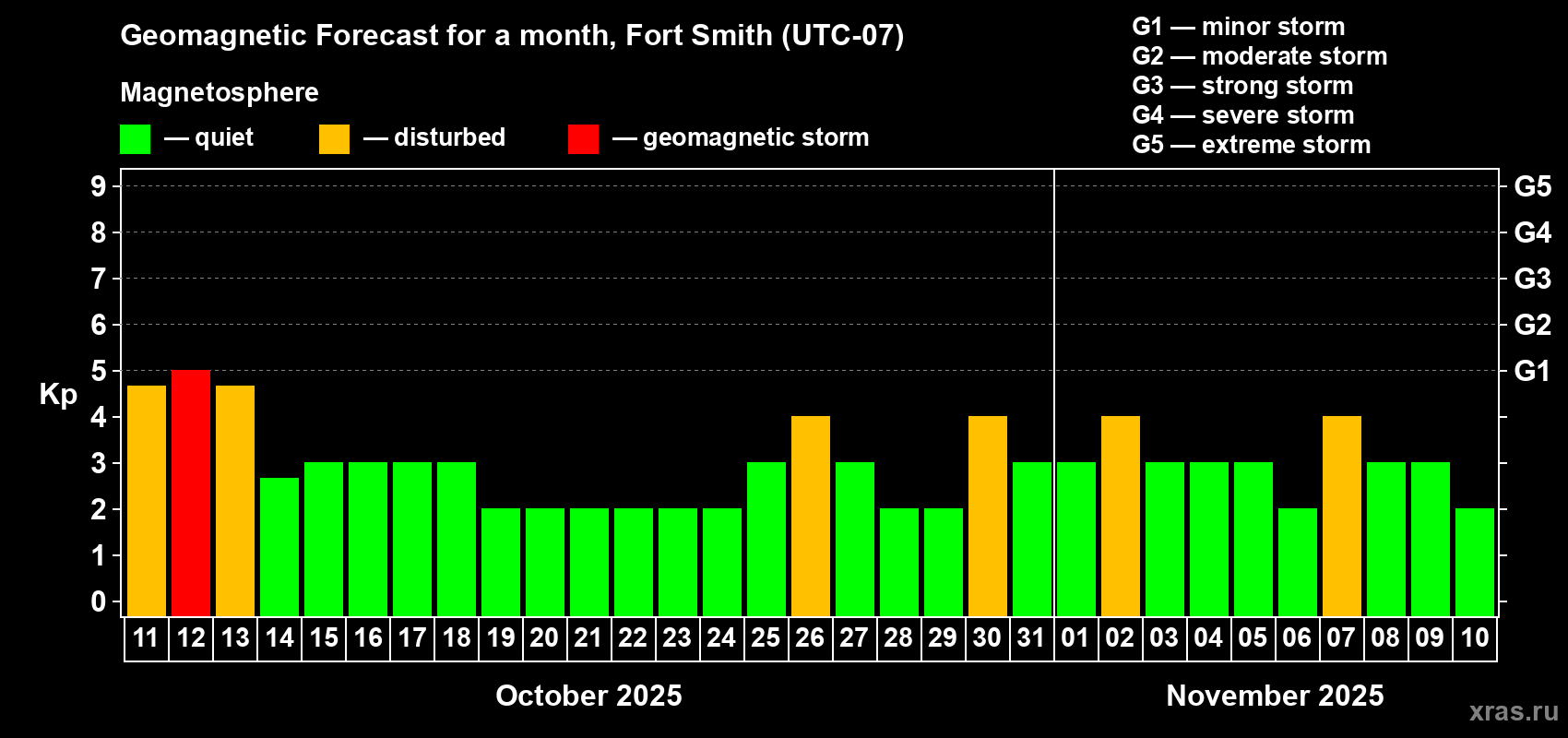Click the G5 storm level label

click(1532, 186)
